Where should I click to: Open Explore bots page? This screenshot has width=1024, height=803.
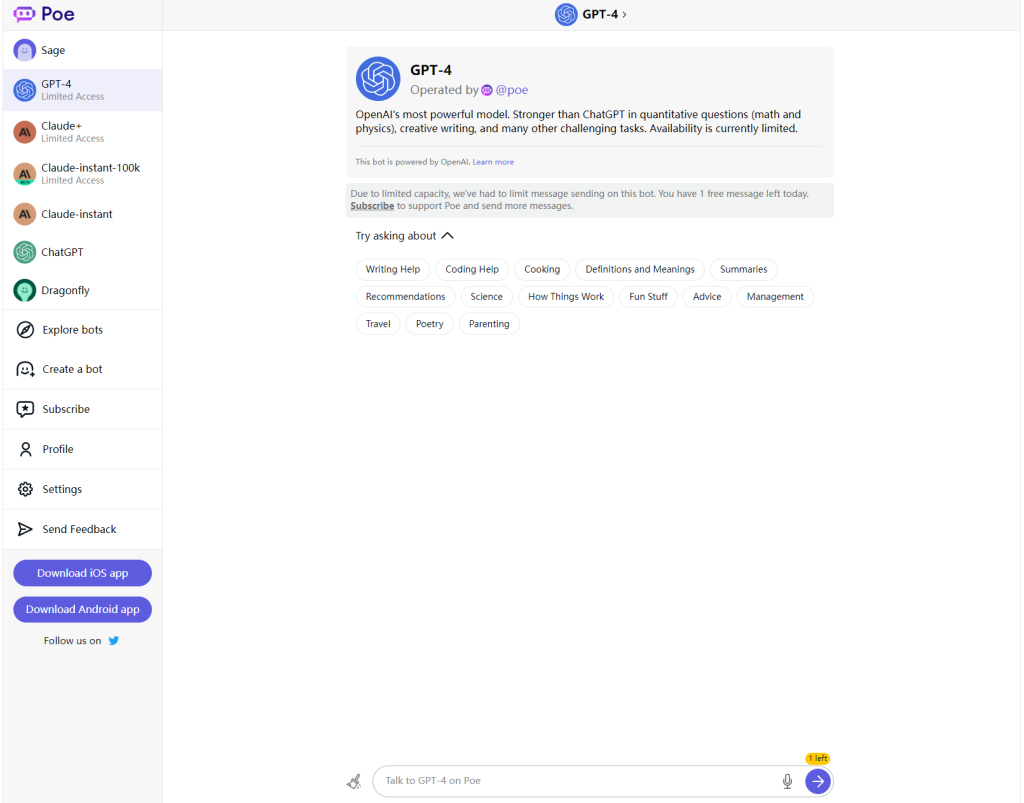pos(82,330)
